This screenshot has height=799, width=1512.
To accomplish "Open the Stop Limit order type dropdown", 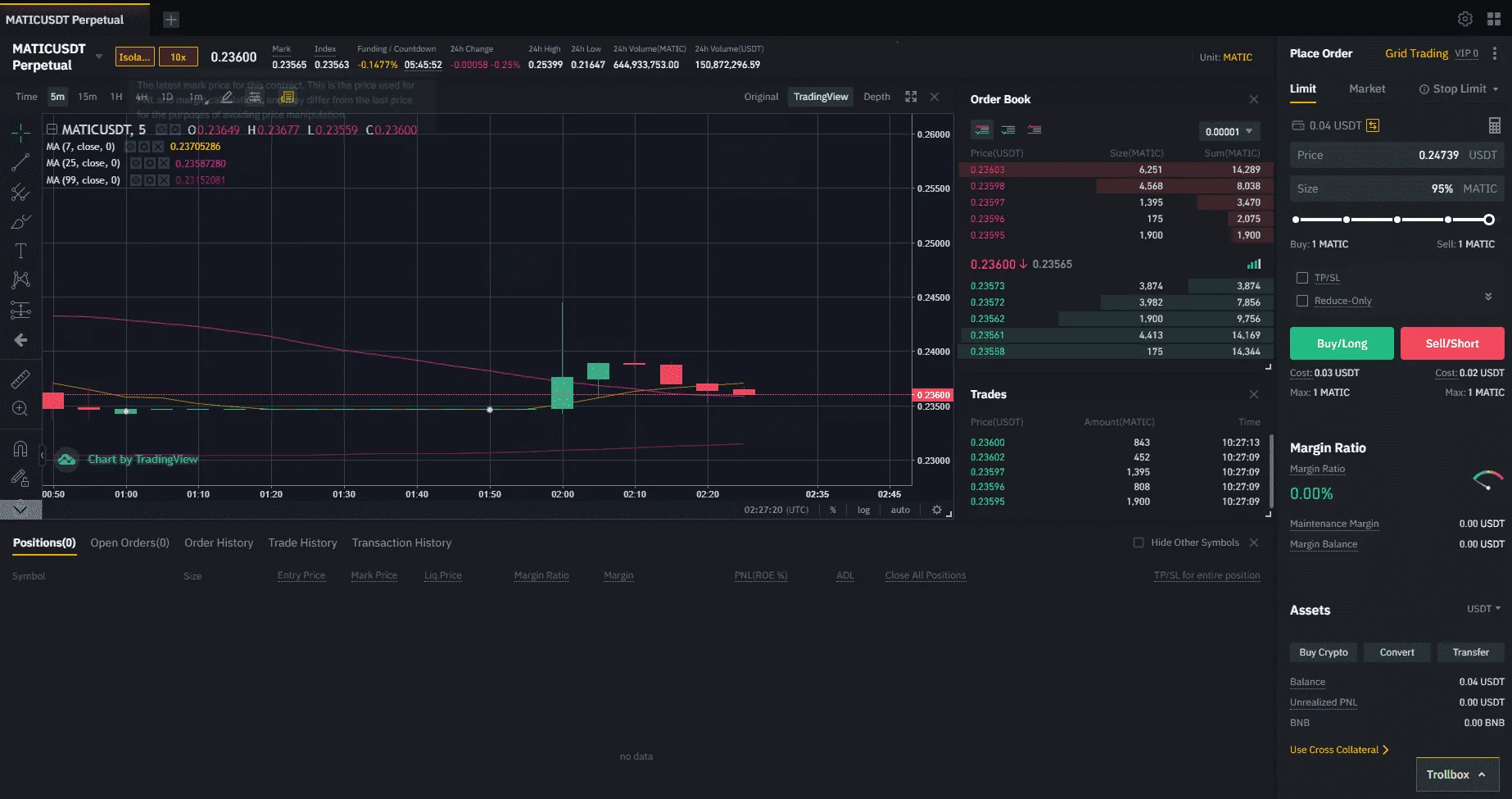I will 1459,89.
